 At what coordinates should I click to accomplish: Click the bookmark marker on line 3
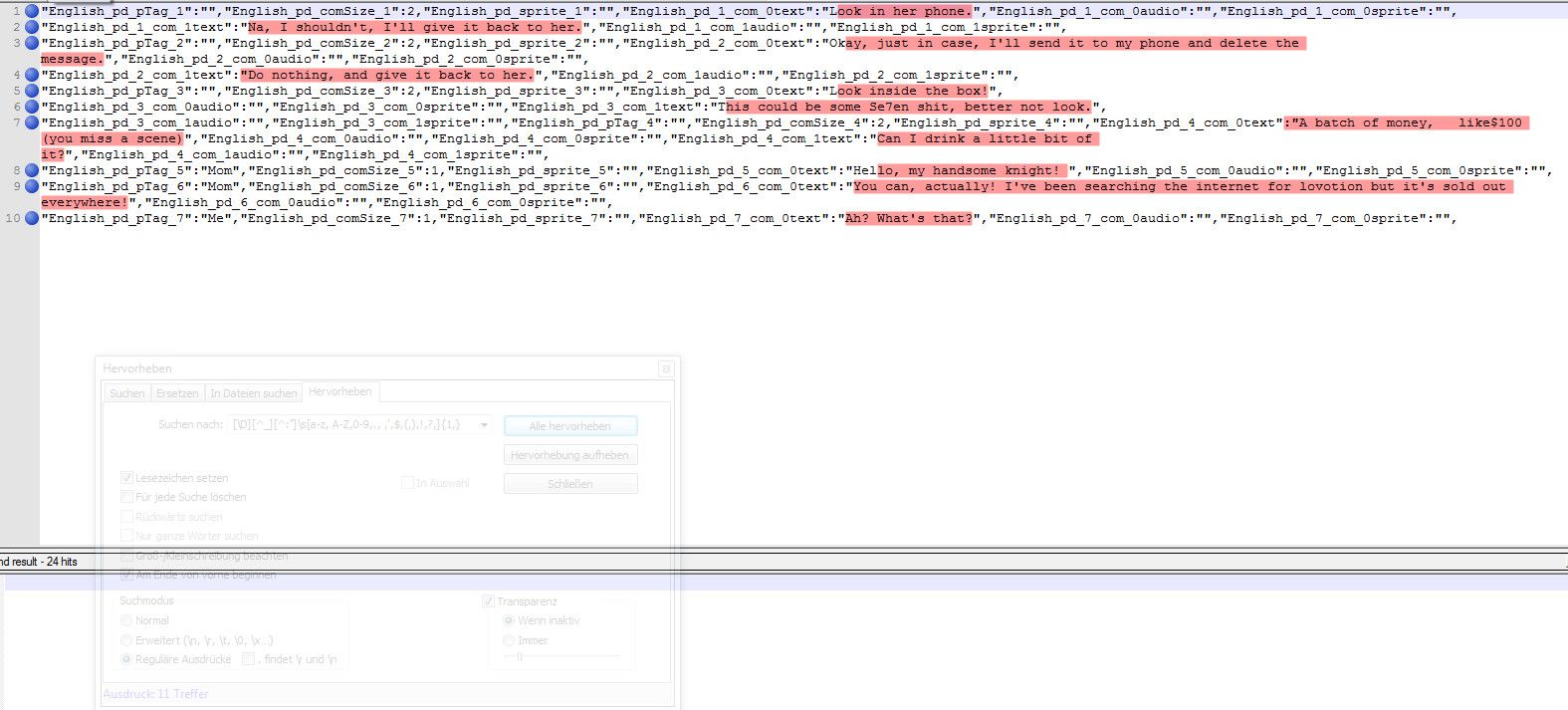[x=32, y=43]
